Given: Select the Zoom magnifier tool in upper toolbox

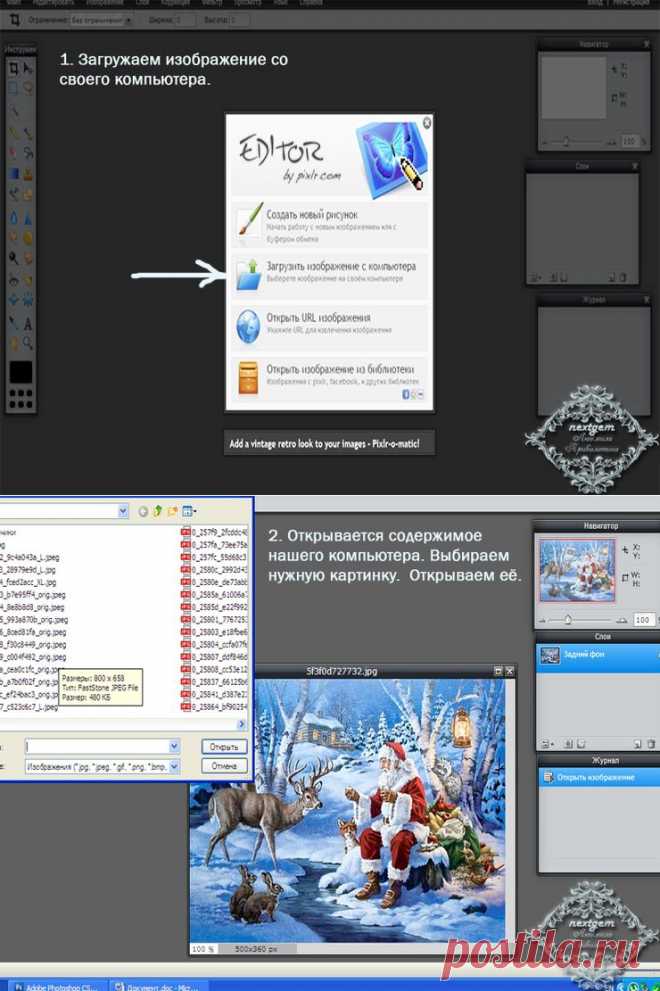Looking at the screenshot, I should [28, 343].
